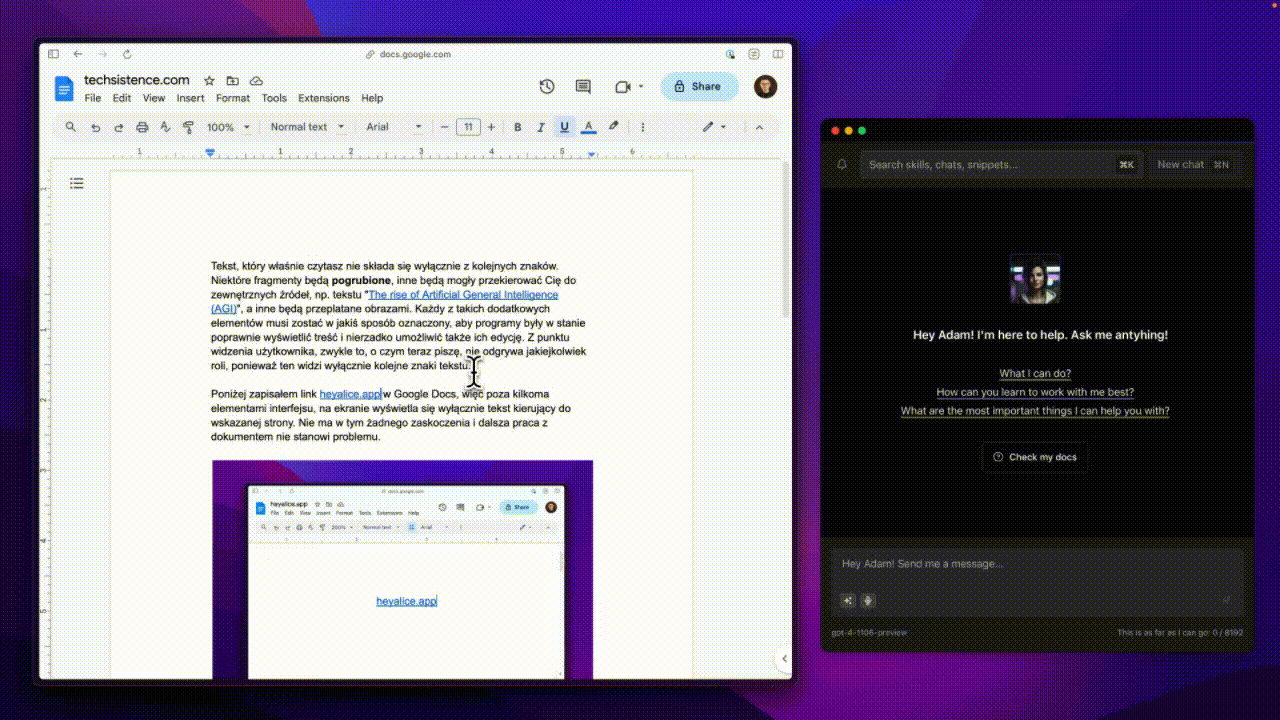The width and height of the screenshot is (1280, 720).
Task: Undo the last edit
Action: (95, 127)
